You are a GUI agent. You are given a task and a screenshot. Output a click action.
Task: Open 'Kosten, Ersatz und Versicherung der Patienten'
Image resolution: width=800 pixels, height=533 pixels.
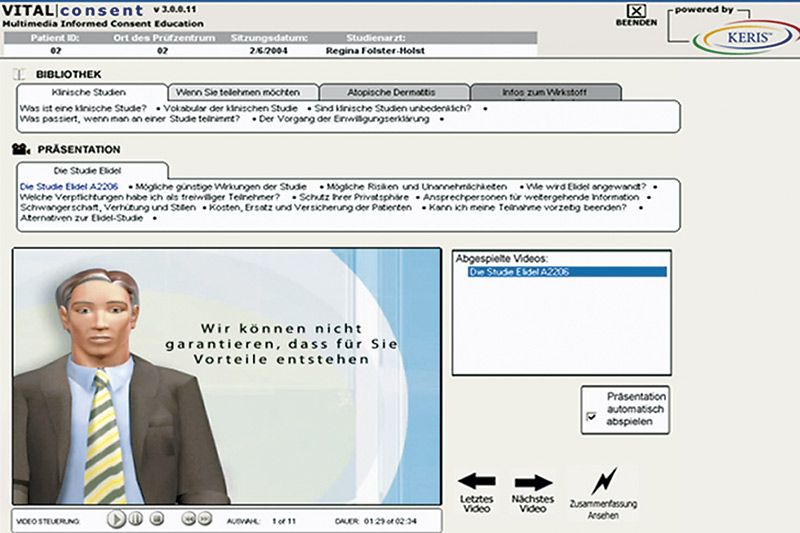point(310,208)
